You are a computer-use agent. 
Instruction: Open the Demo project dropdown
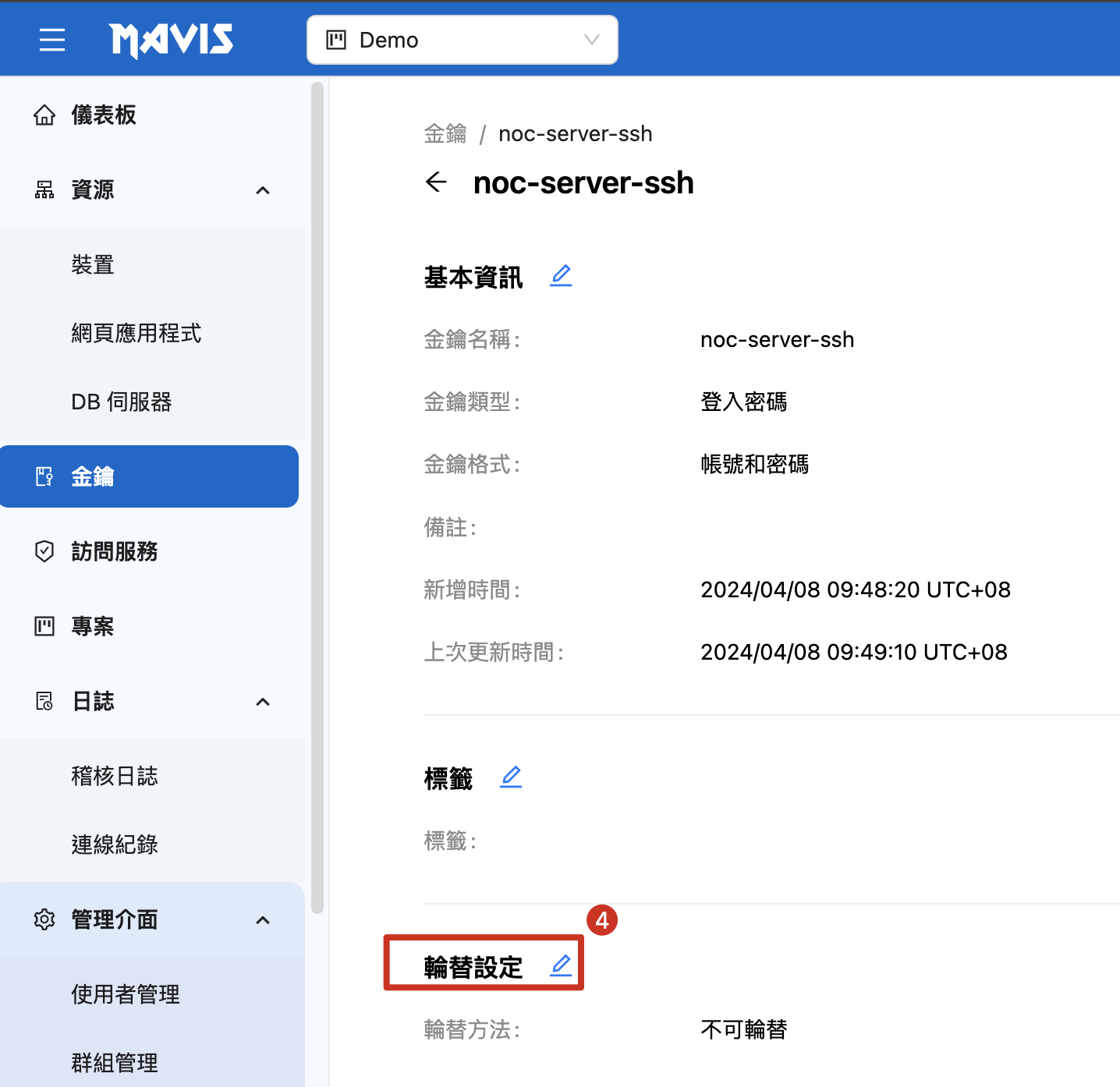click(463, 40)
